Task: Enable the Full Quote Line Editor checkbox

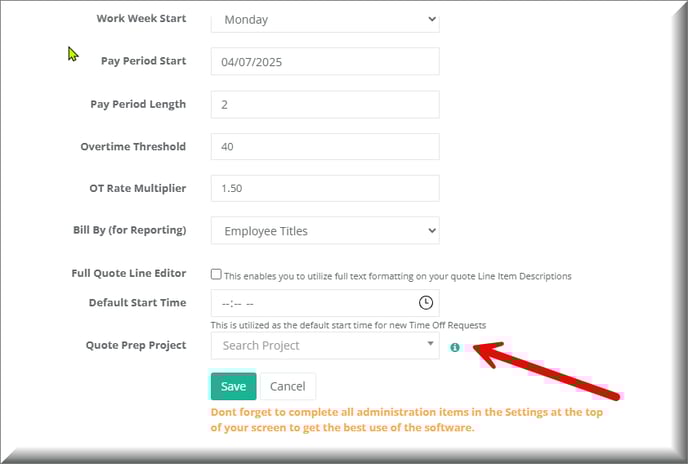Action: pyautogui.click(x=216, y=275)
